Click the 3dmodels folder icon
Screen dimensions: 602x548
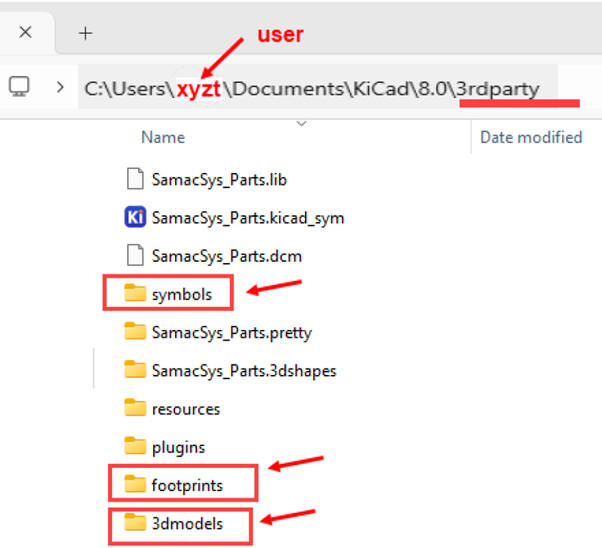pyautogui.click(x=135, y=523)
